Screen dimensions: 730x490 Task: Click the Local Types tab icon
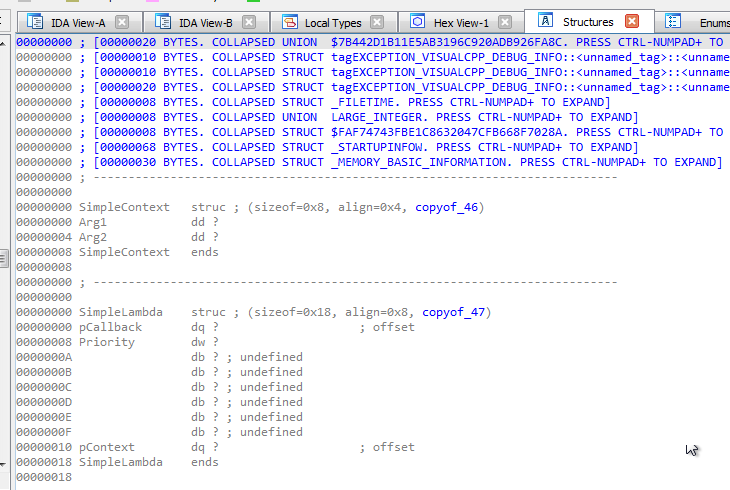tap(289, 21)
